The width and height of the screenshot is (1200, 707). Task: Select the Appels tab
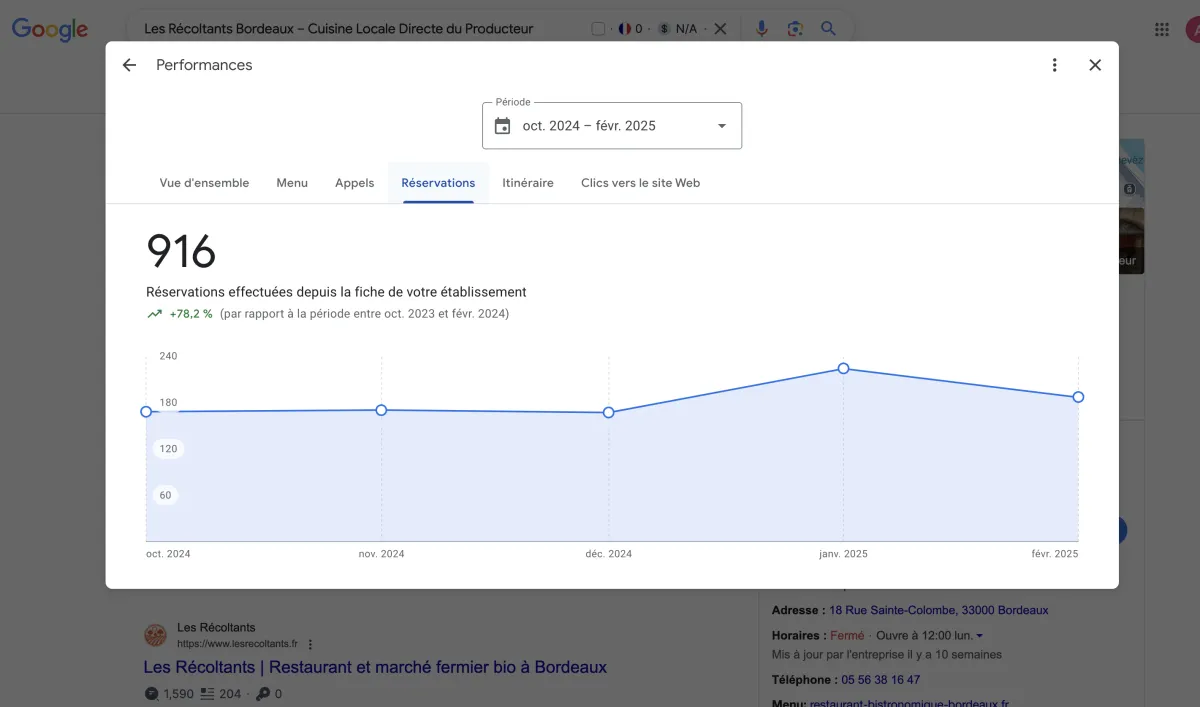(354, 183)
